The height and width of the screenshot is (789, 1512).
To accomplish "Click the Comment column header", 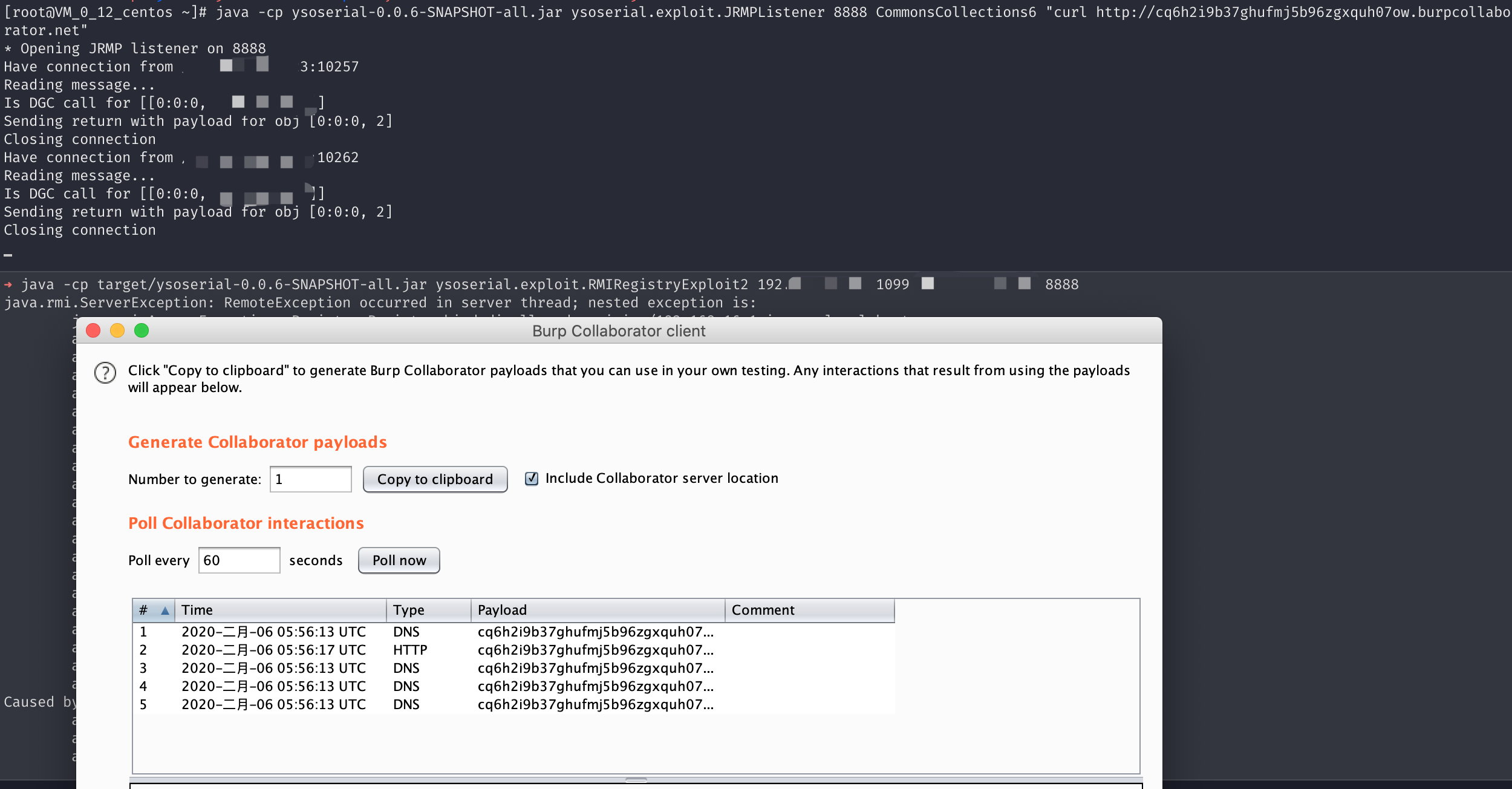I will 809,610.
